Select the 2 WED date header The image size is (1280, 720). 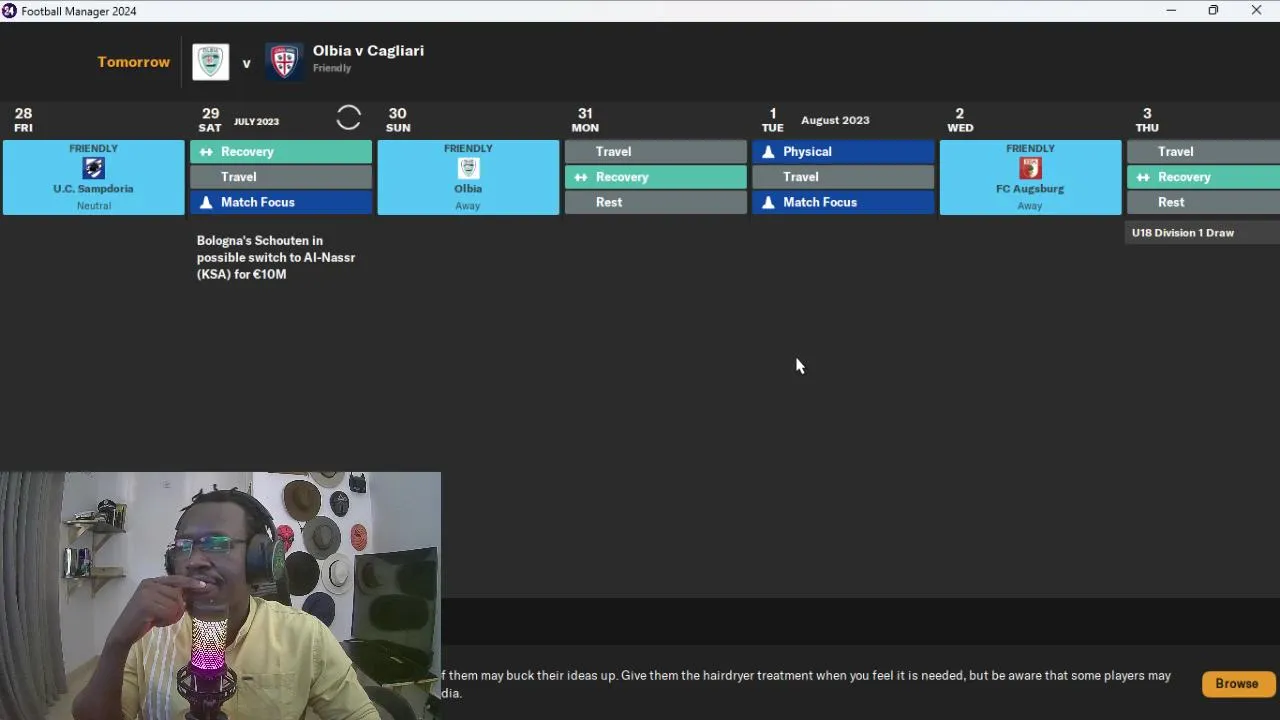(960, 120)
